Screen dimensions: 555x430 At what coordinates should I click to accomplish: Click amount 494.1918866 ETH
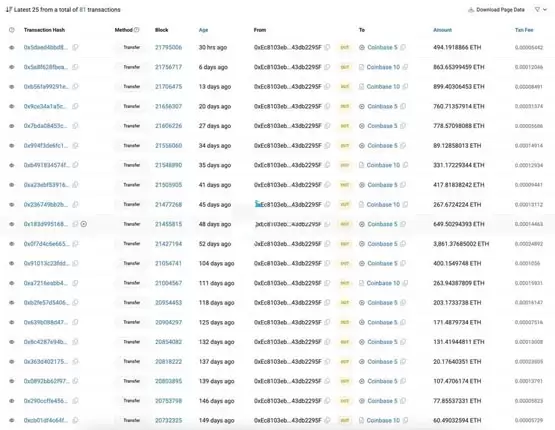pyautogui.click(x=457, y=47)
